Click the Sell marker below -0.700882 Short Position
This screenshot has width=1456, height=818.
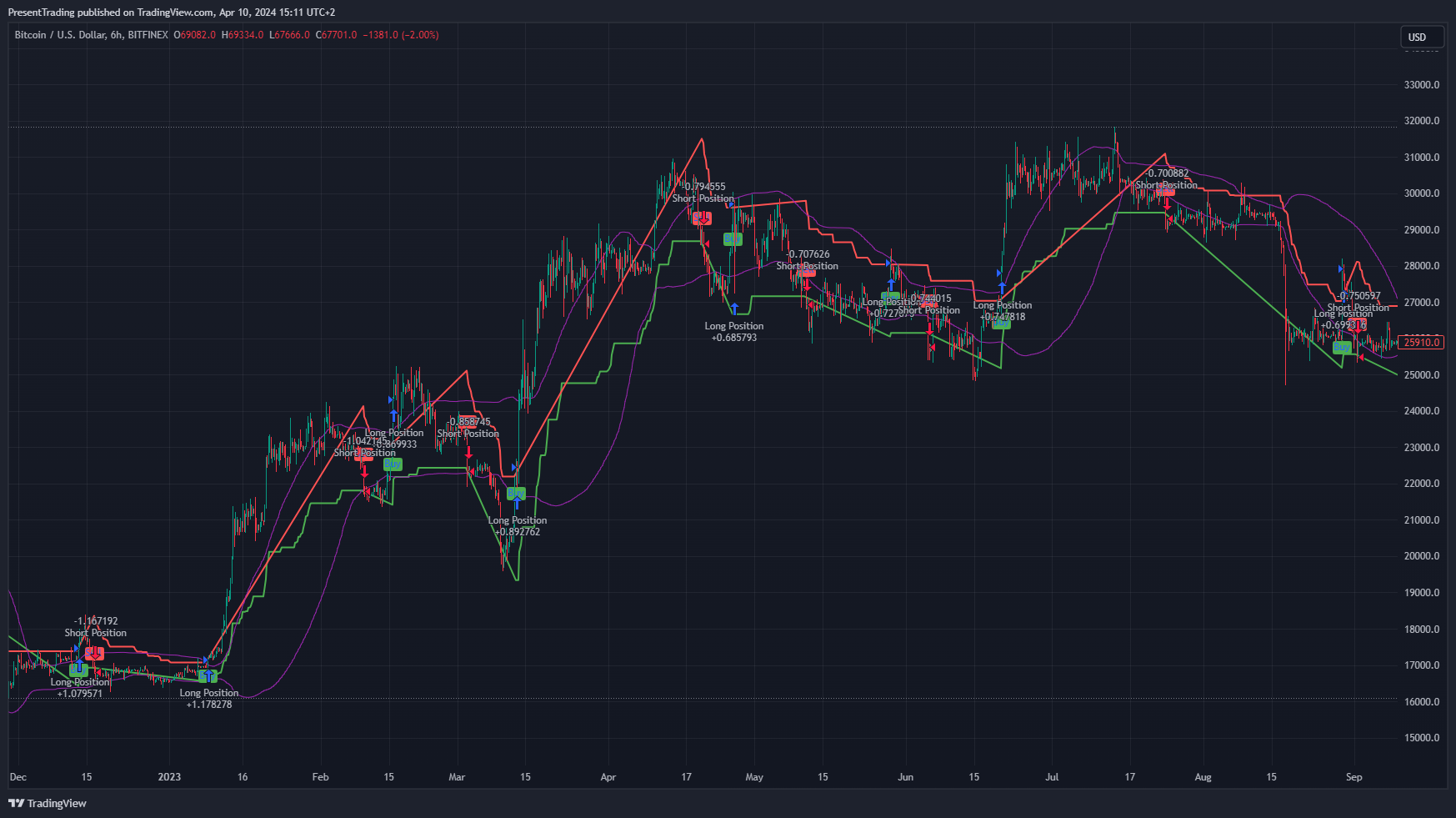tap(1165, 191)
